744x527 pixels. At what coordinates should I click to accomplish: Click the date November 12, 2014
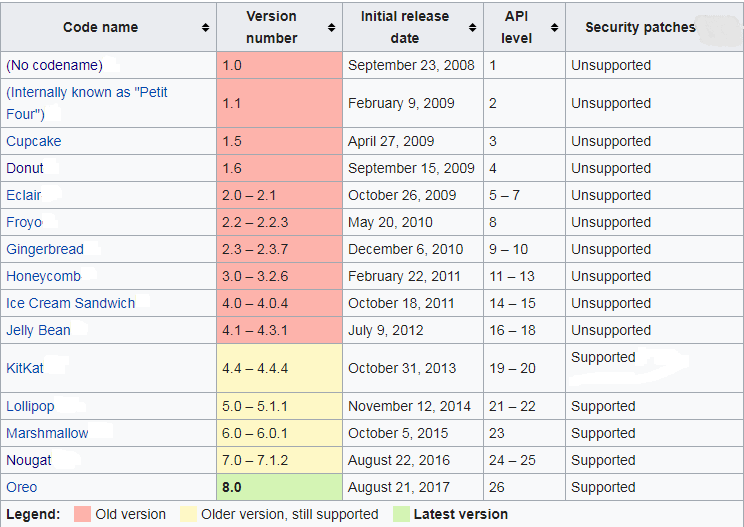pyautogui.click(x=409, y=406)
